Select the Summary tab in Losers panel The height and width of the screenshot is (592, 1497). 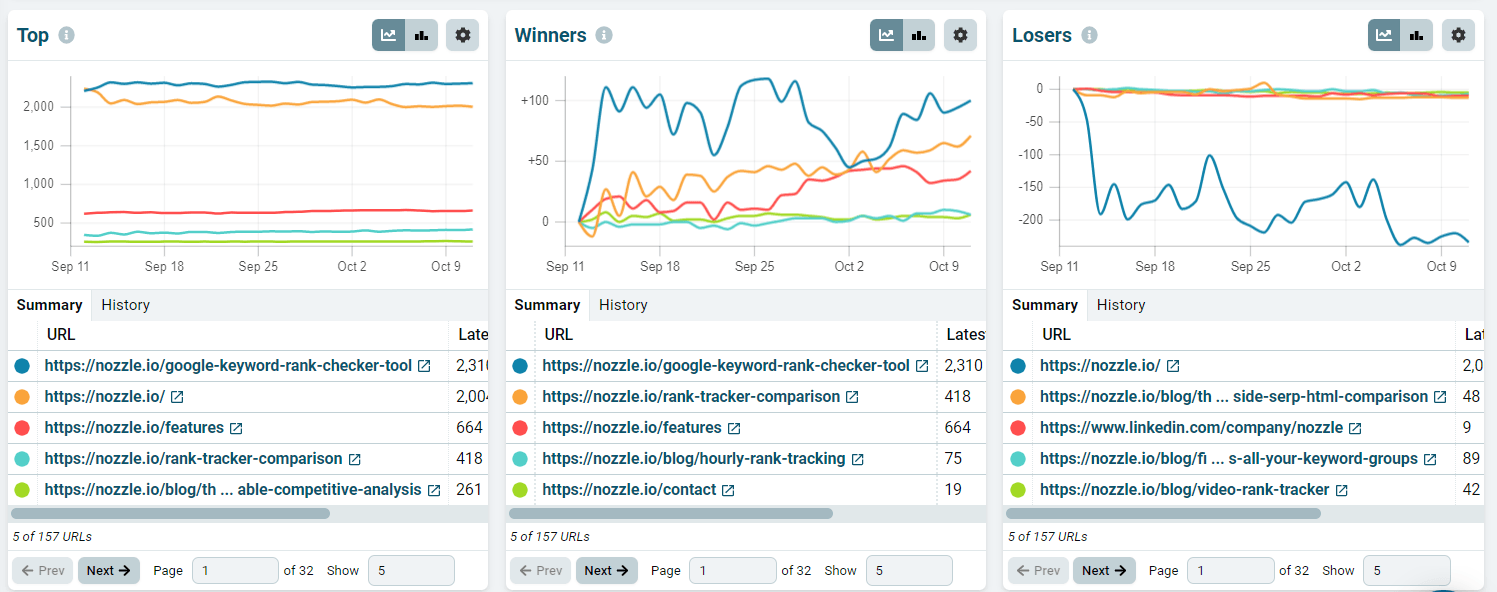(1045, 305)
